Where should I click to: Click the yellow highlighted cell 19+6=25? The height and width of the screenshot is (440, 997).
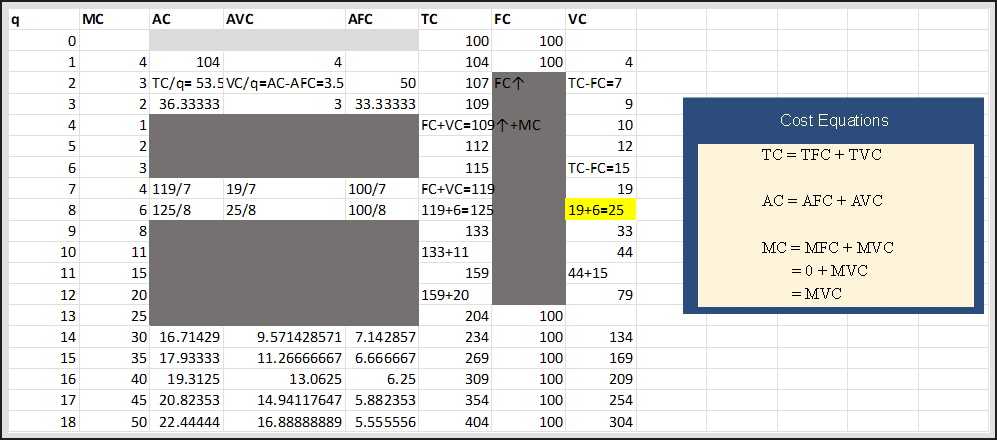tap(601, 210)
